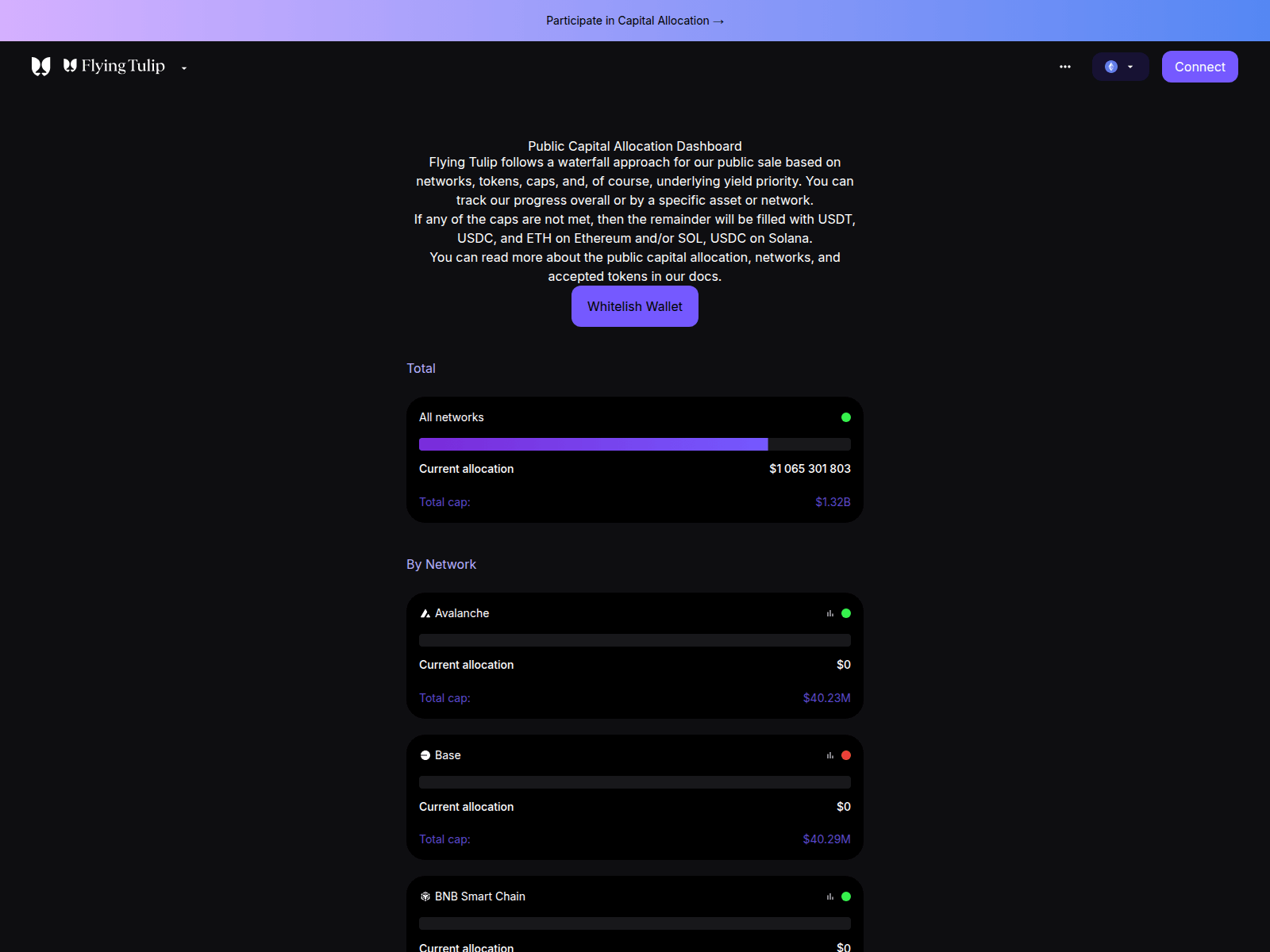Click the Flying Tulip tulip logo icon
Image resolution: width=1270 pixels, height=952 pixels.
click(x=41, y=67)
